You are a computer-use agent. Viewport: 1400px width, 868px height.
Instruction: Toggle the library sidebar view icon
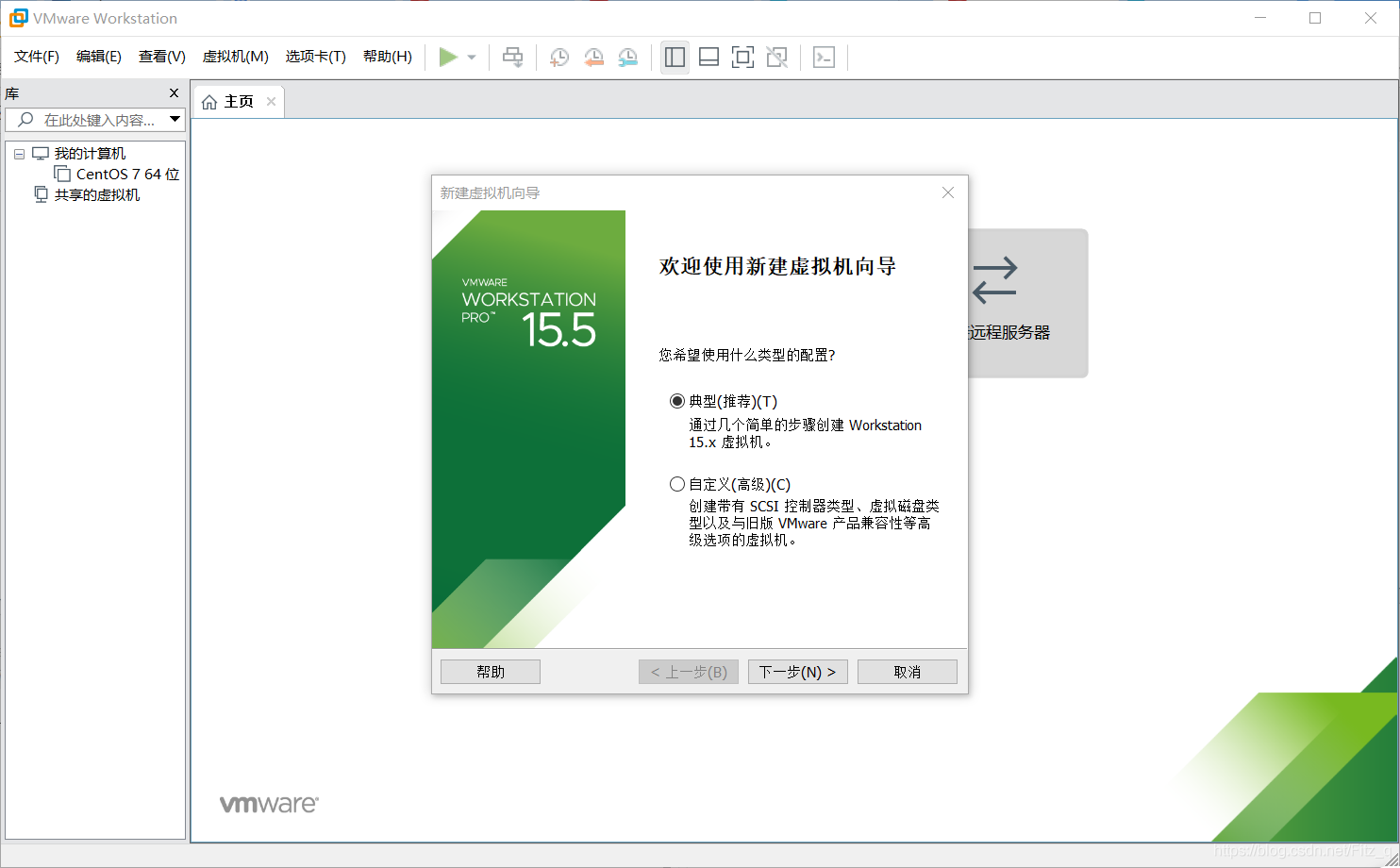pyautogui.click(x=675, y=58)
